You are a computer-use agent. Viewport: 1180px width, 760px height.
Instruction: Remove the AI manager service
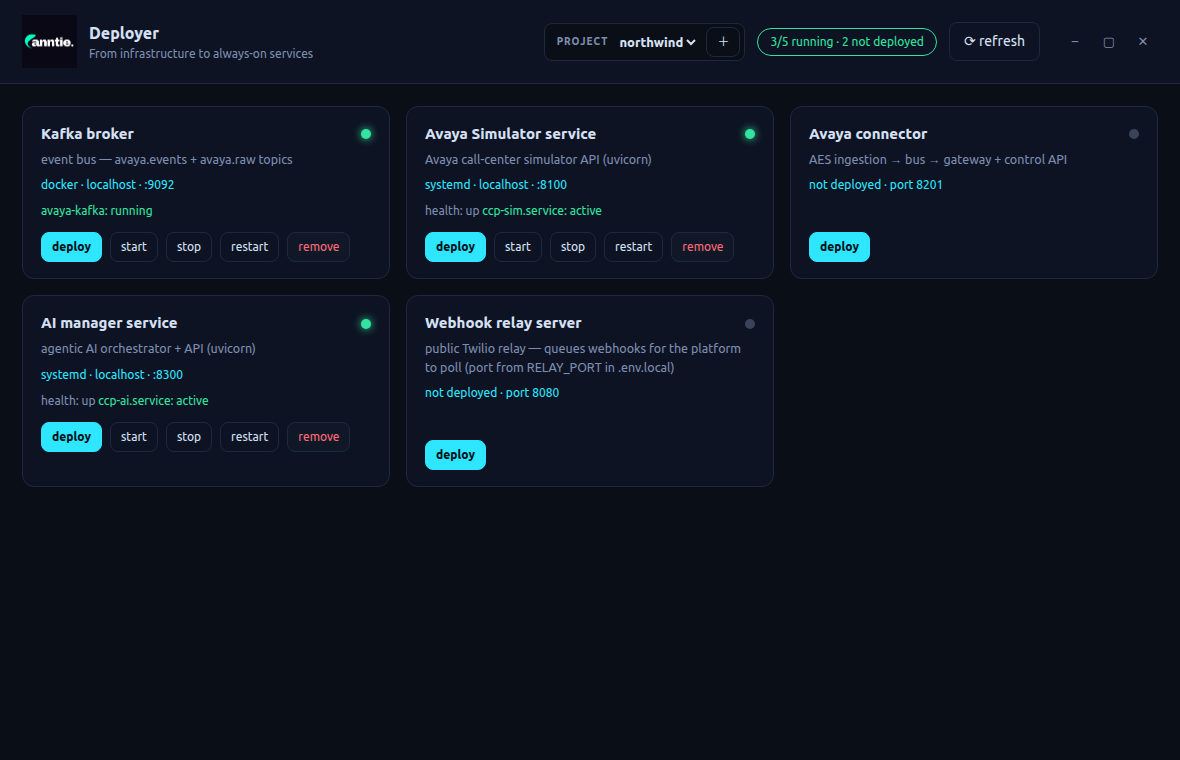point(318,436)
